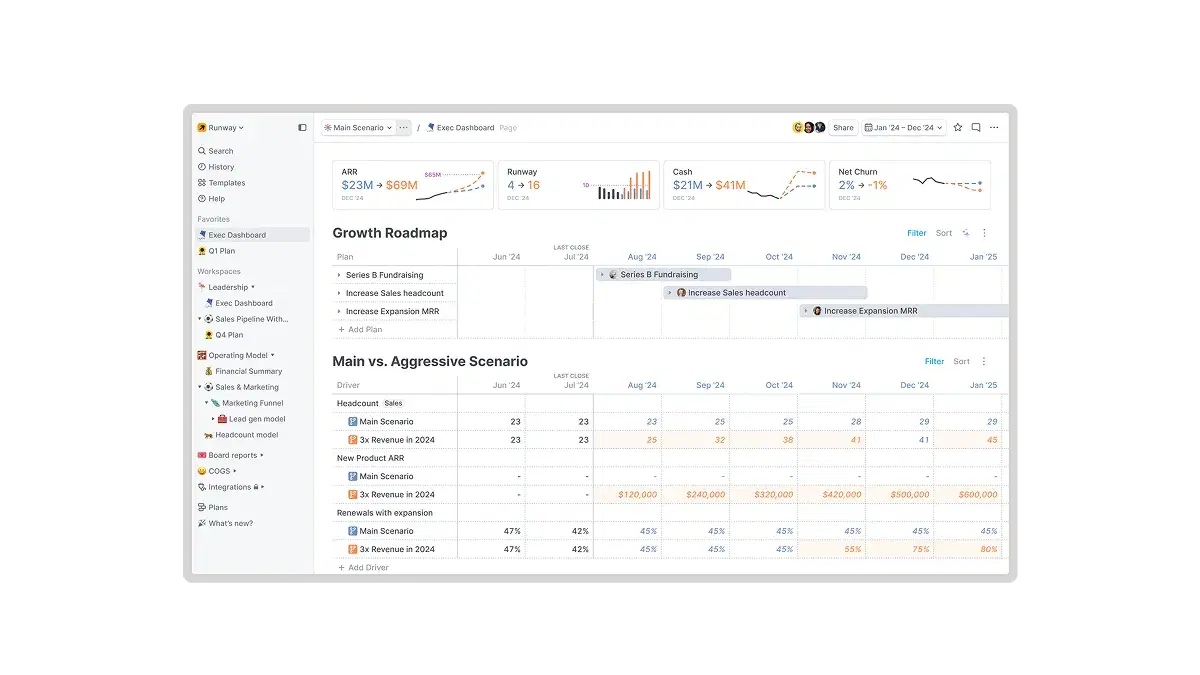The height and width of the screenshot is (675, 1200).
Task: Open the Runway summary card
Action: [x=579, y=185]
